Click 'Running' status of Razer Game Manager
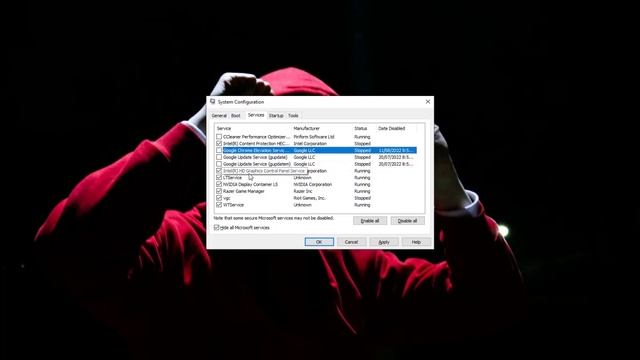The image size is (640, 360). tap(362, 191)
